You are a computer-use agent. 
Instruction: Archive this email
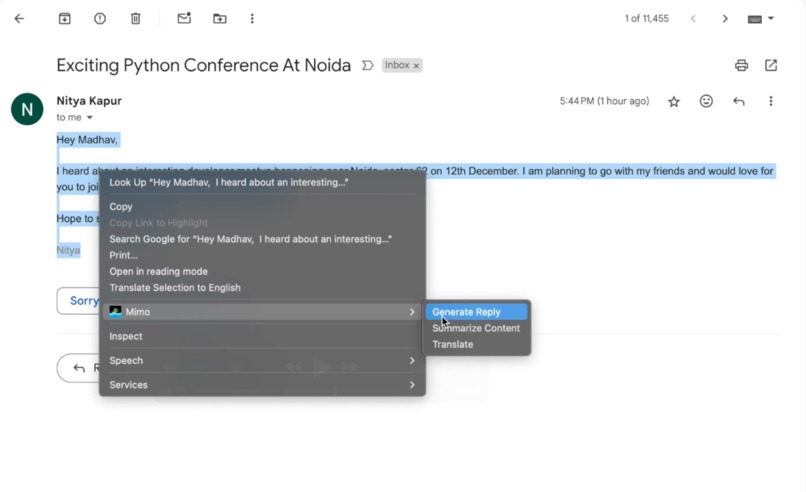click(x=64, y=19)
